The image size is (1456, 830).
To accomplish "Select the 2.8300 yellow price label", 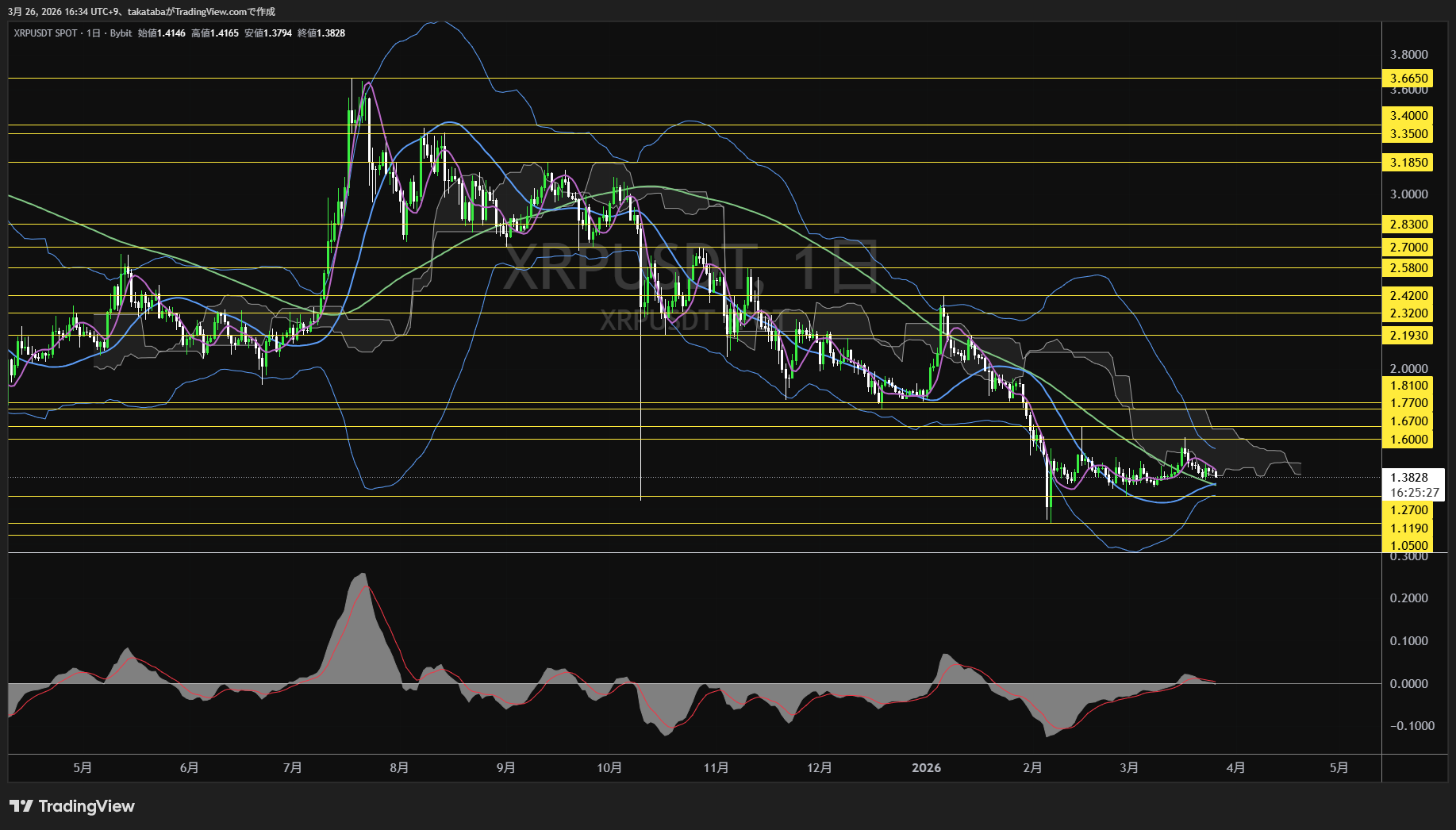I will pos(1408,225).
